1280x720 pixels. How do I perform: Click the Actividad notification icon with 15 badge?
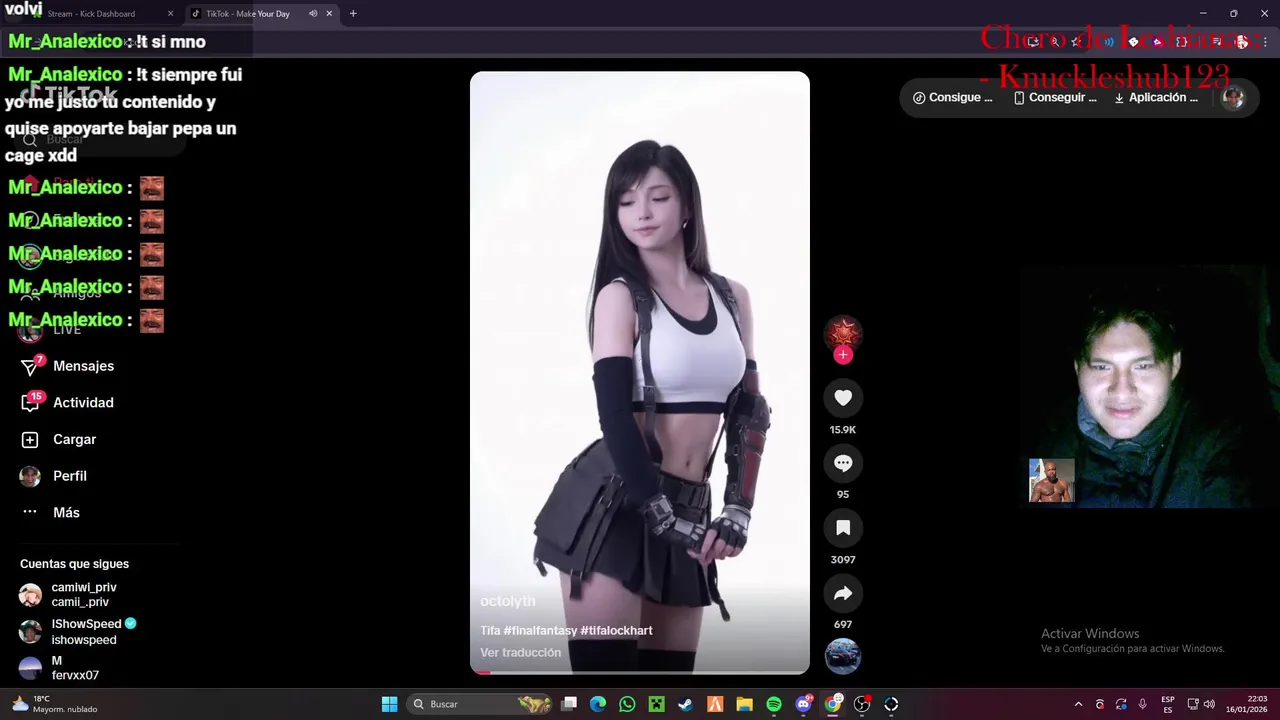30,403
